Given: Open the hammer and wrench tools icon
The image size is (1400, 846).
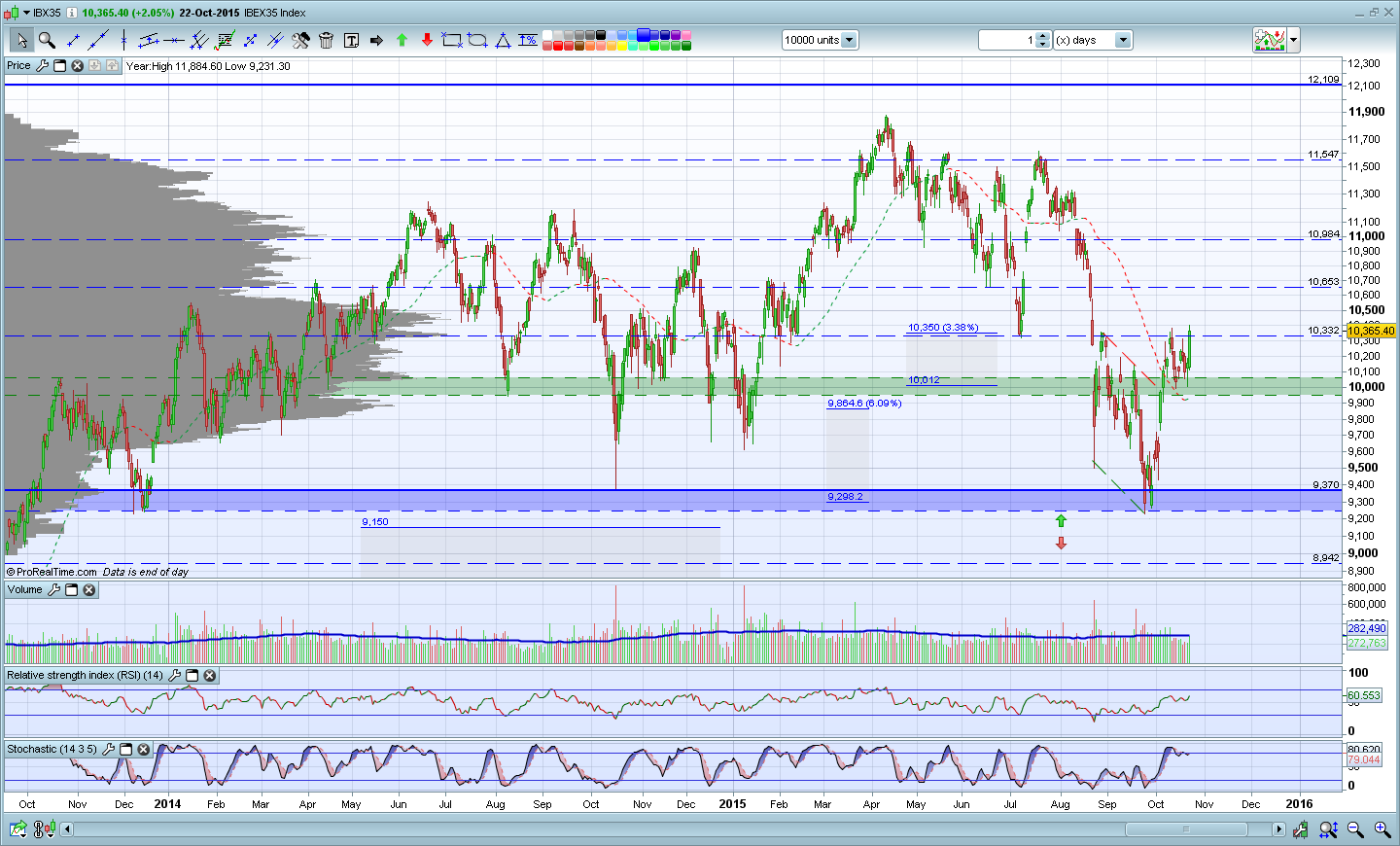Looking at the screenshot, I should pos(300,40).
